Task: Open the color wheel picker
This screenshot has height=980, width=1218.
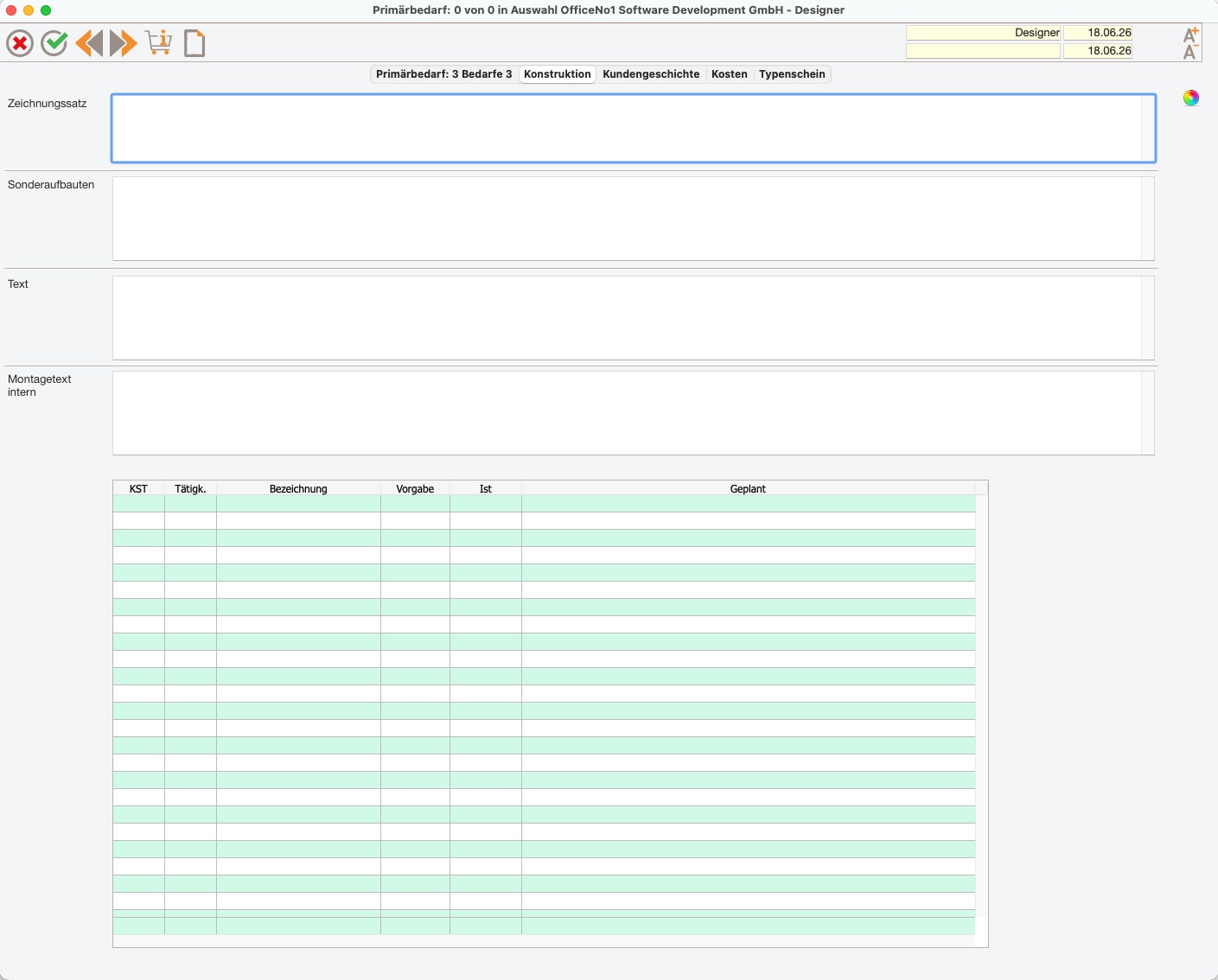Action: coord(1191,98)
